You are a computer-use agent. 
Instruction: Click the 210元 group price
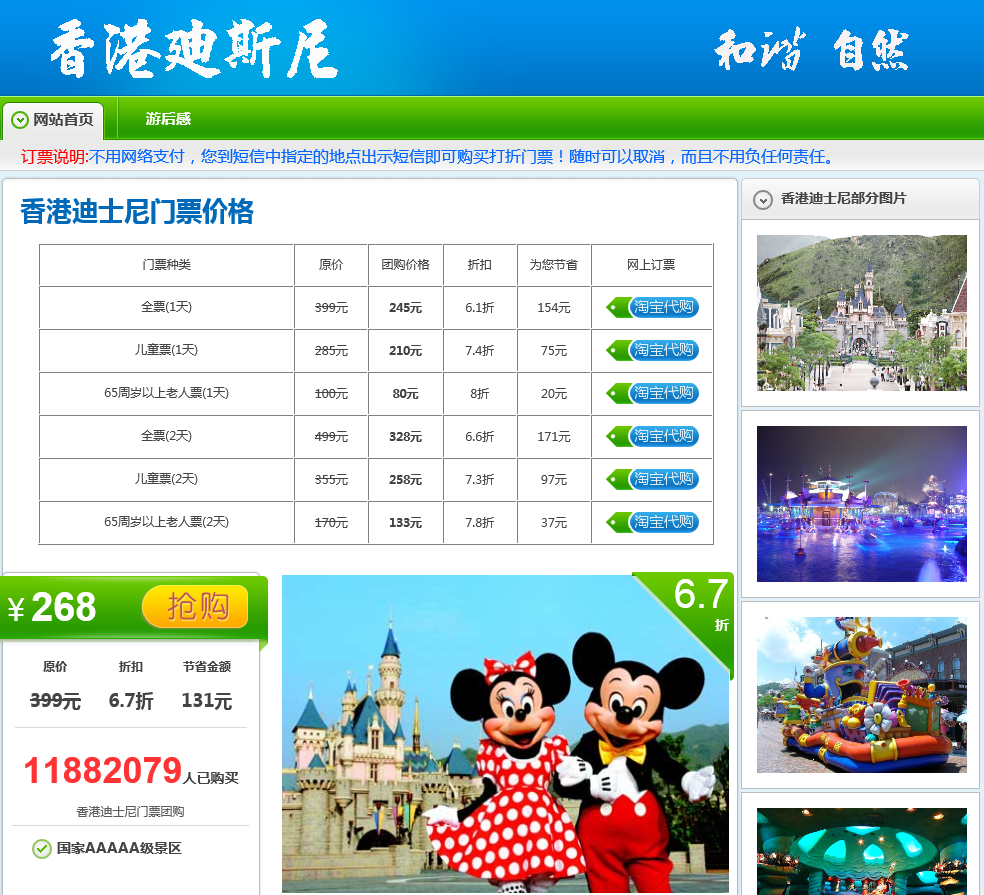(x=405, y=351)
